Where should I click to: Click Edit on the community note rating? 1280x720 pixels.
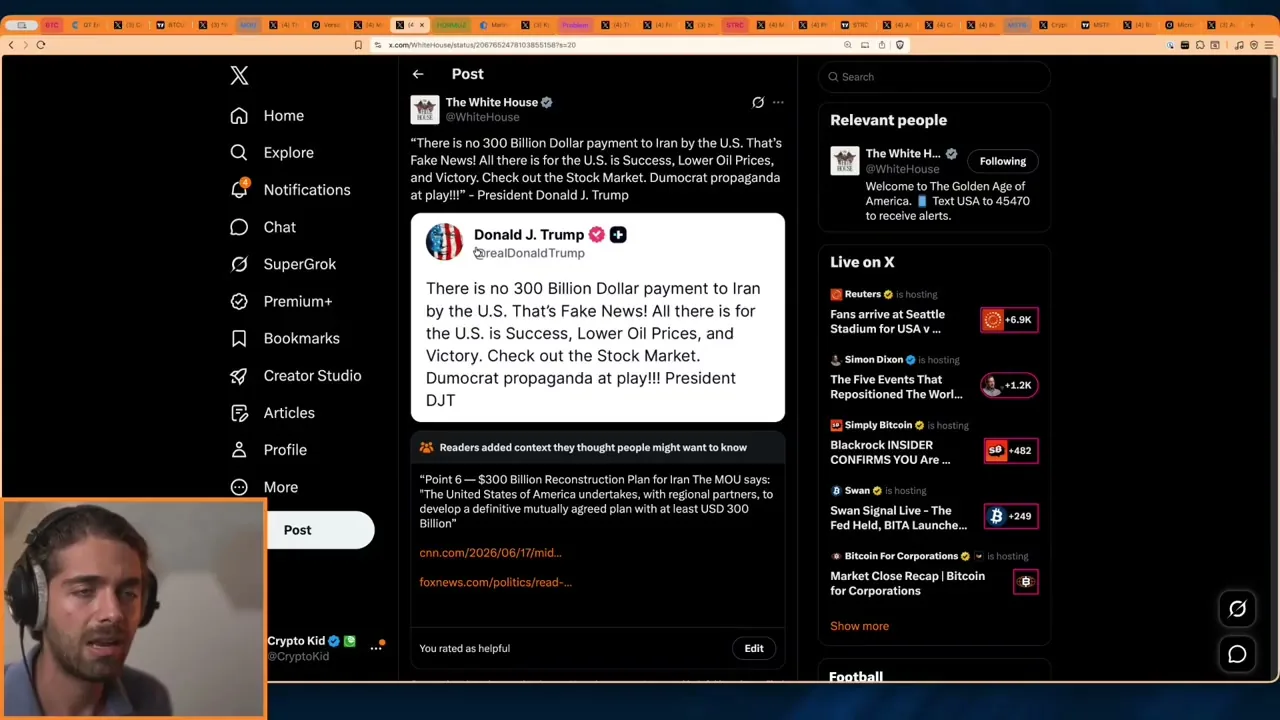(x=754, y=648)
